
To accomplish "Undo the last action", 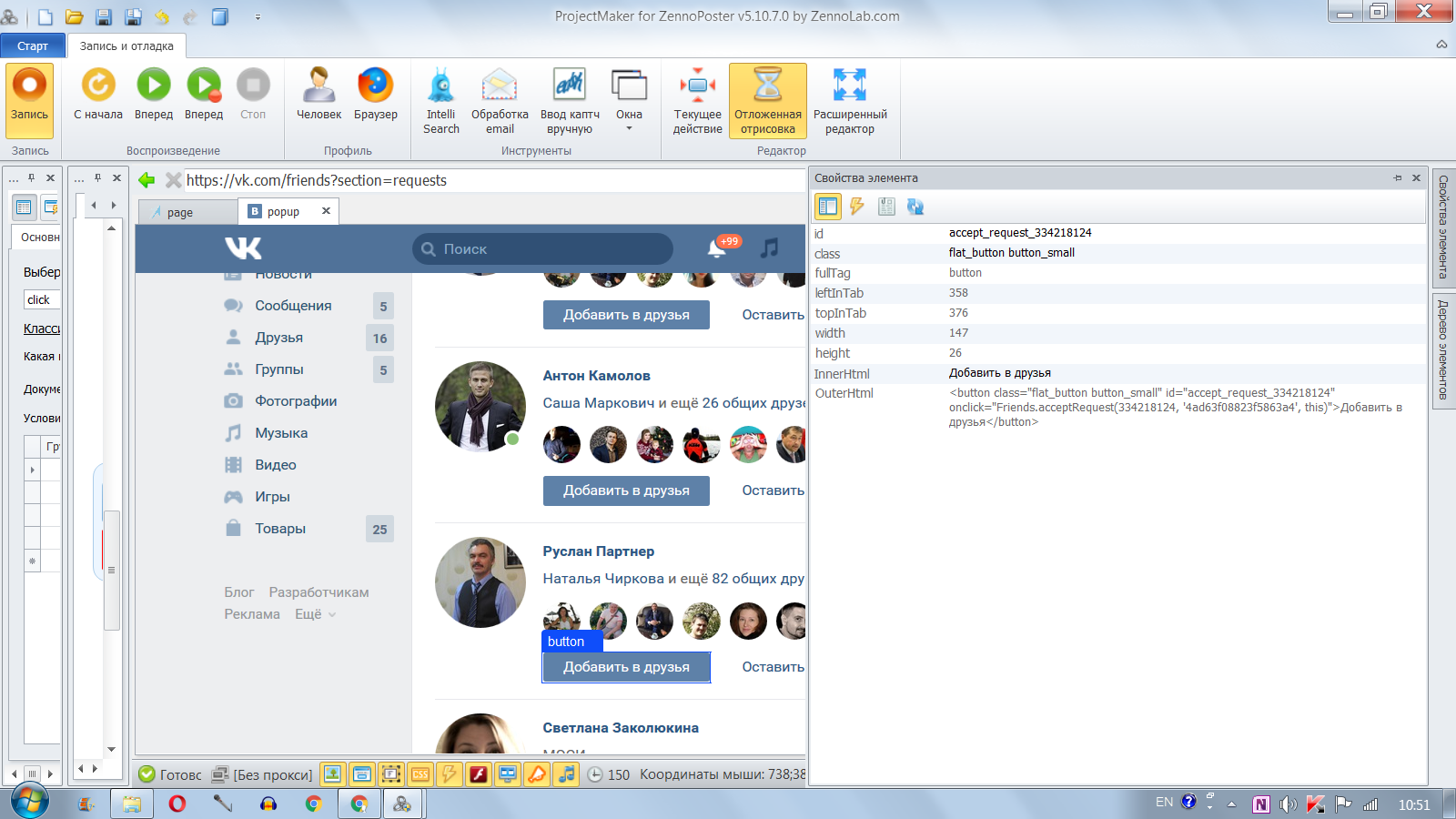I will (162, 16).
